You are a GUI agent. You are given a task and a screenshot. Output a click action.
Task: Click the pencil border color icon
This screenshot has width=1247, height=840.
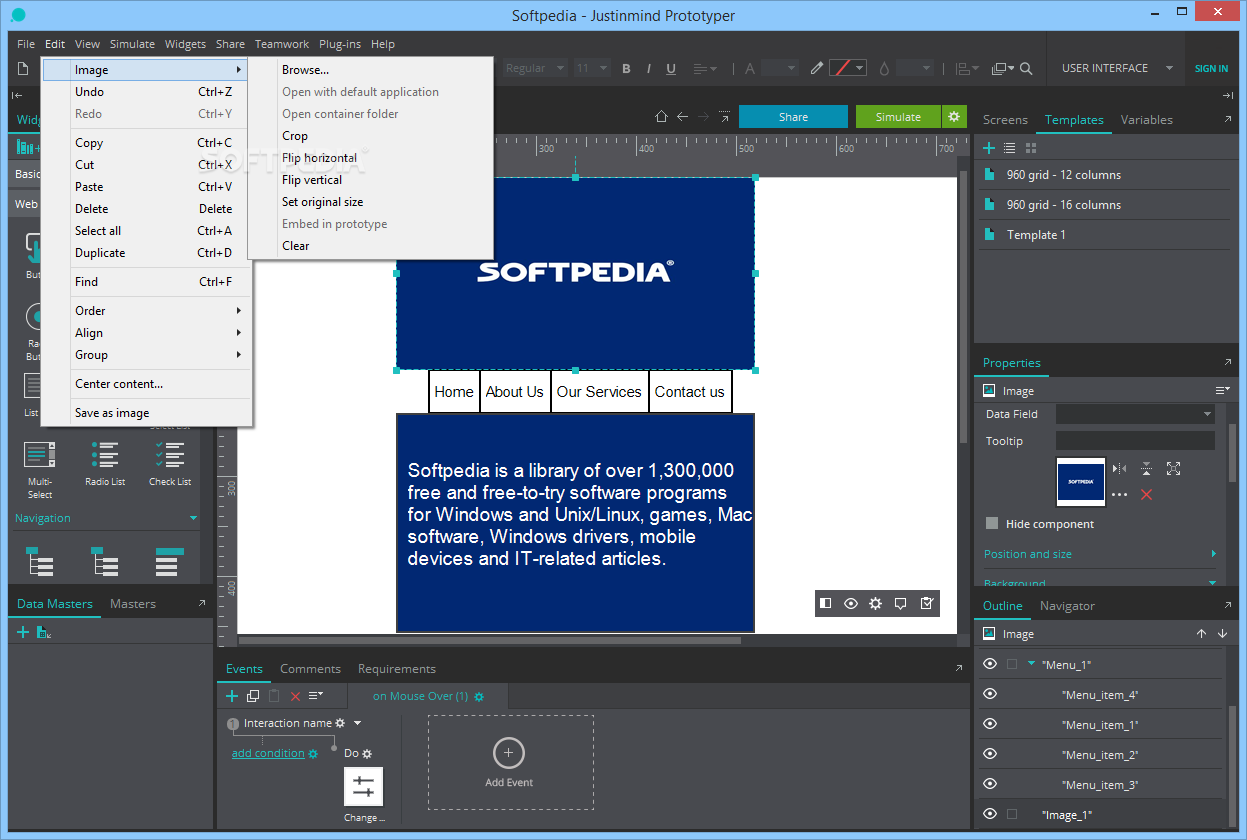coord(817,69)
